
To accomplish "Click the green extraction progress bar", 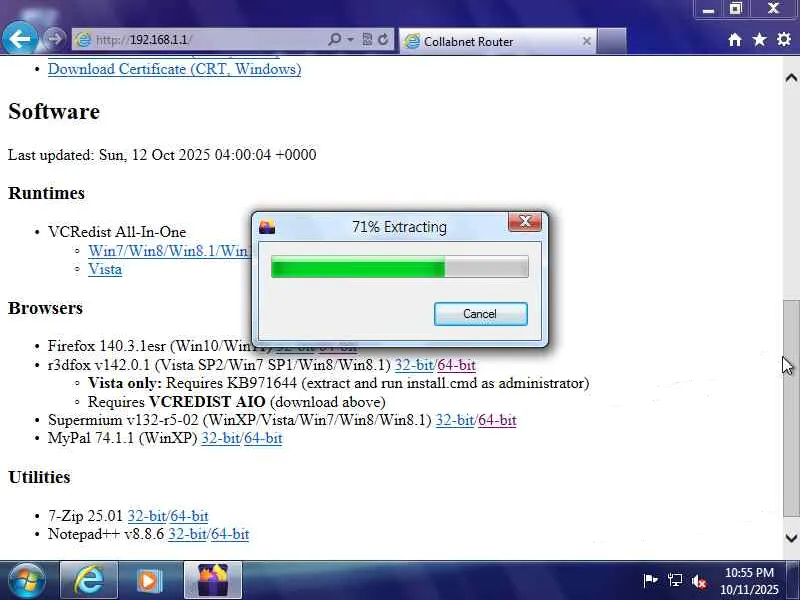I will [x=400, y=267].
